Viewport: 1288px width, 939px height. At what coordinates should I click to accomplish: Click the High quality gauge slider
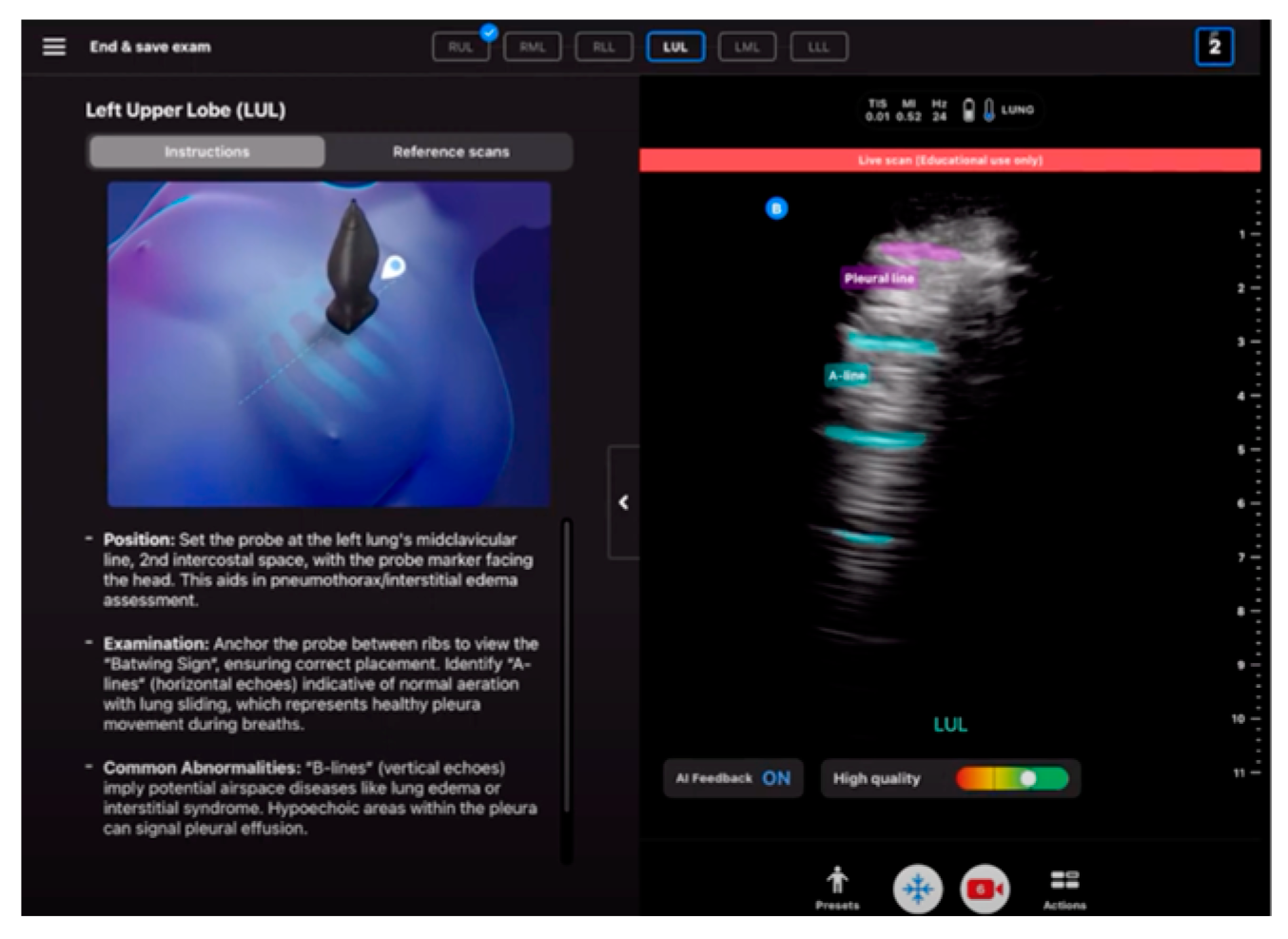click(x=1012, y=779)
